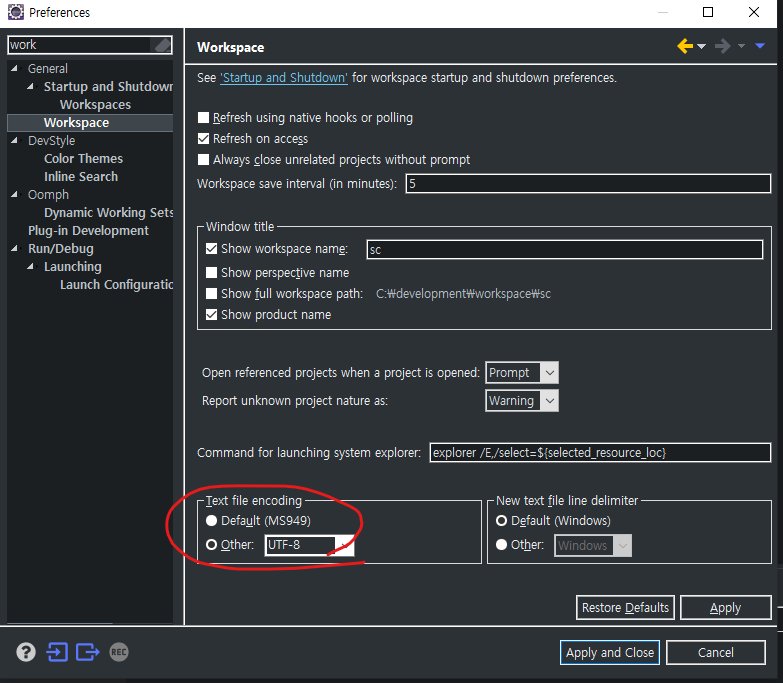Open the Warning project nature dropdown
The image size is (783, 683).
522,400
